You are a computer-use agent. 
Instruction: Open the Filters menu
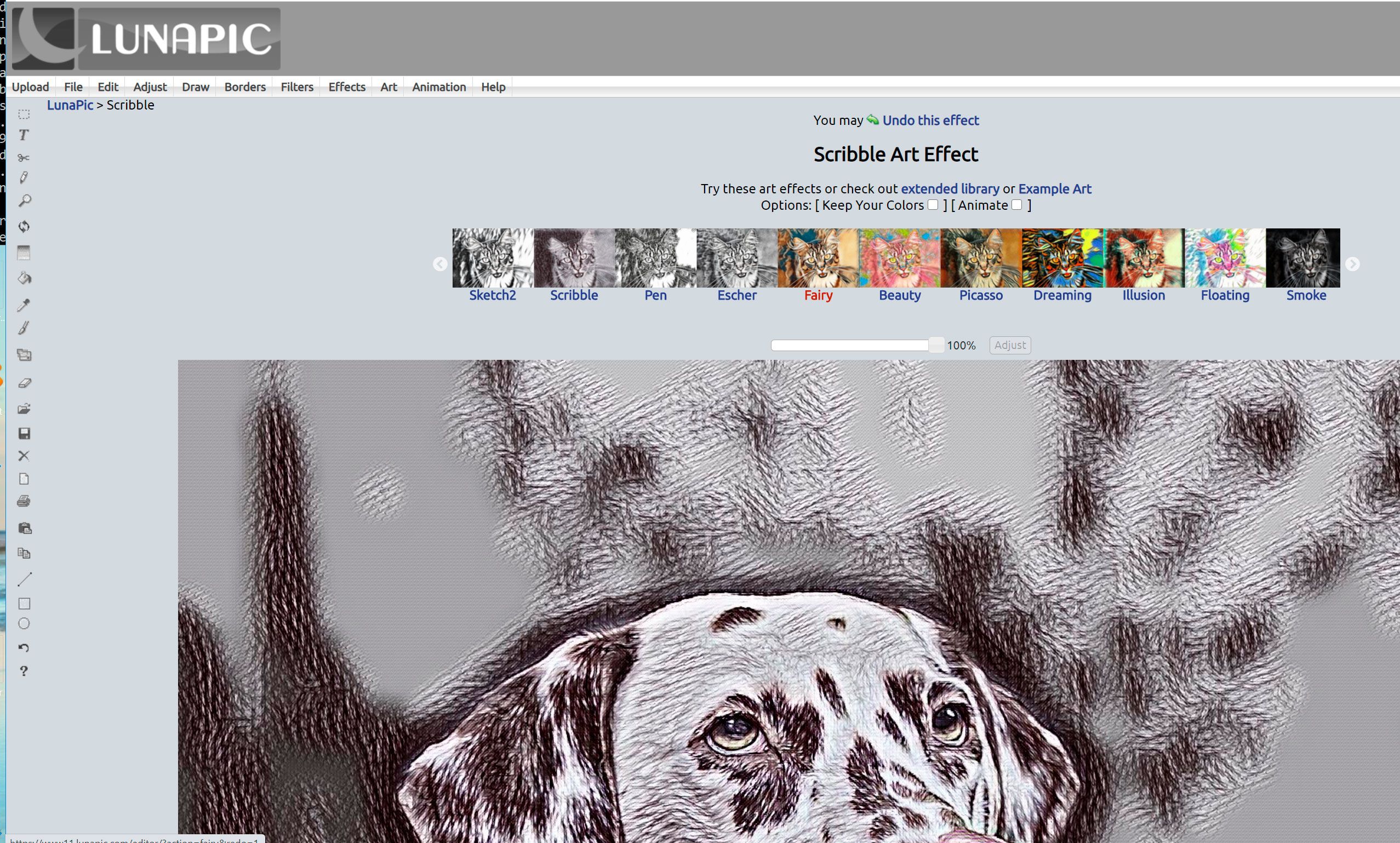tap(295, 87)
